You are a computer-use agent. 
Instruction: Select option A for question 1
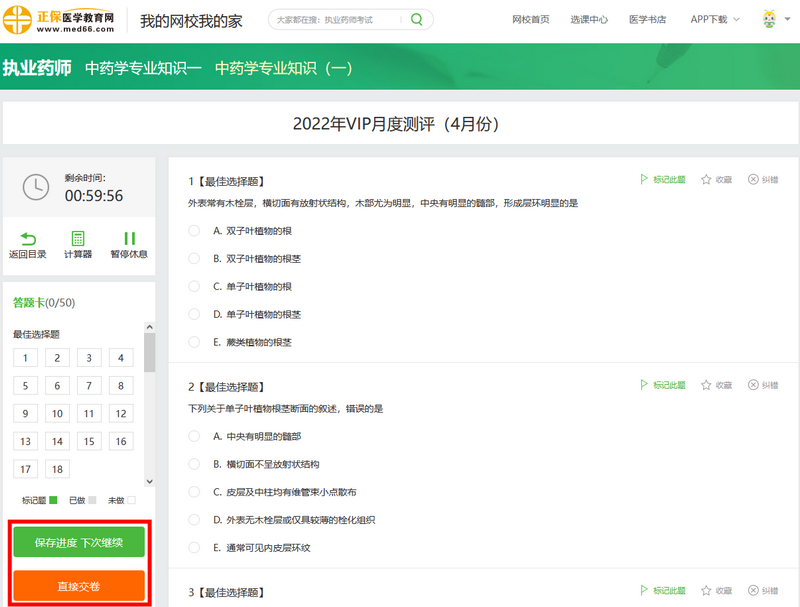194,230
